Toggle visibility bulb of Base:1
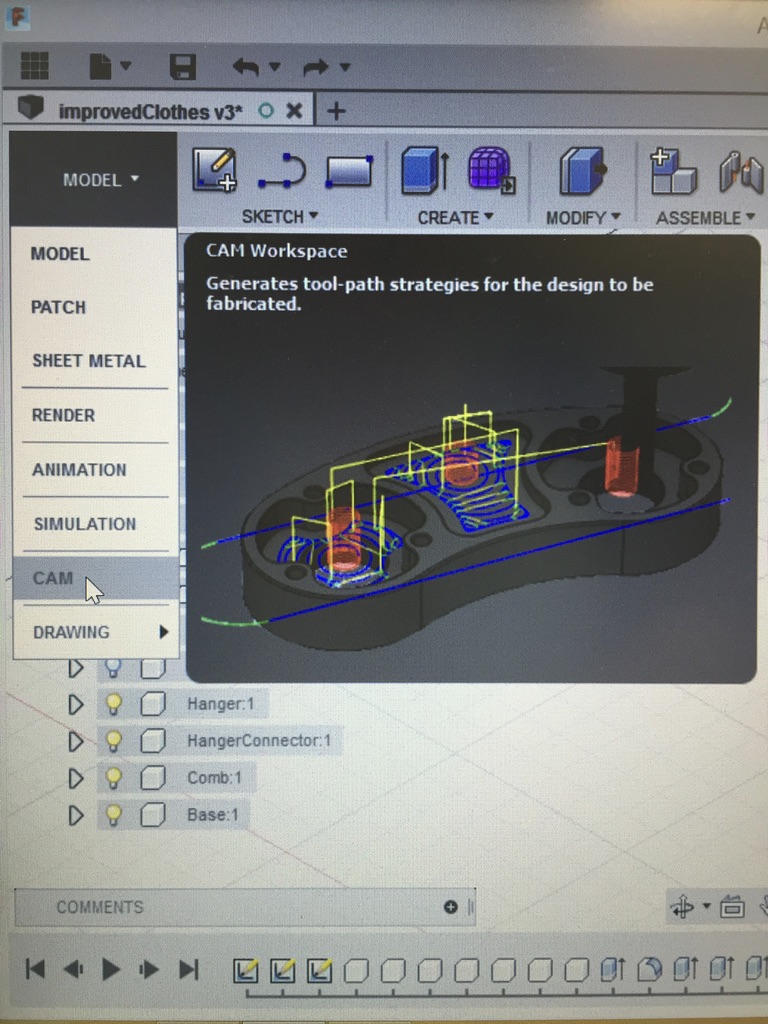Viewport: 768px width, 1024px height. click(114, 816)
